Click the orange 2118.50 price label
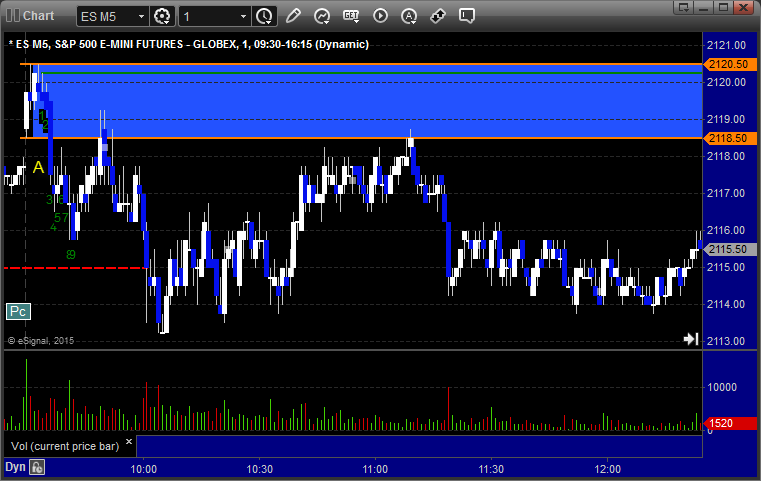Image resolution: width=761 pixels, height=481 pixels. point(729,138)
